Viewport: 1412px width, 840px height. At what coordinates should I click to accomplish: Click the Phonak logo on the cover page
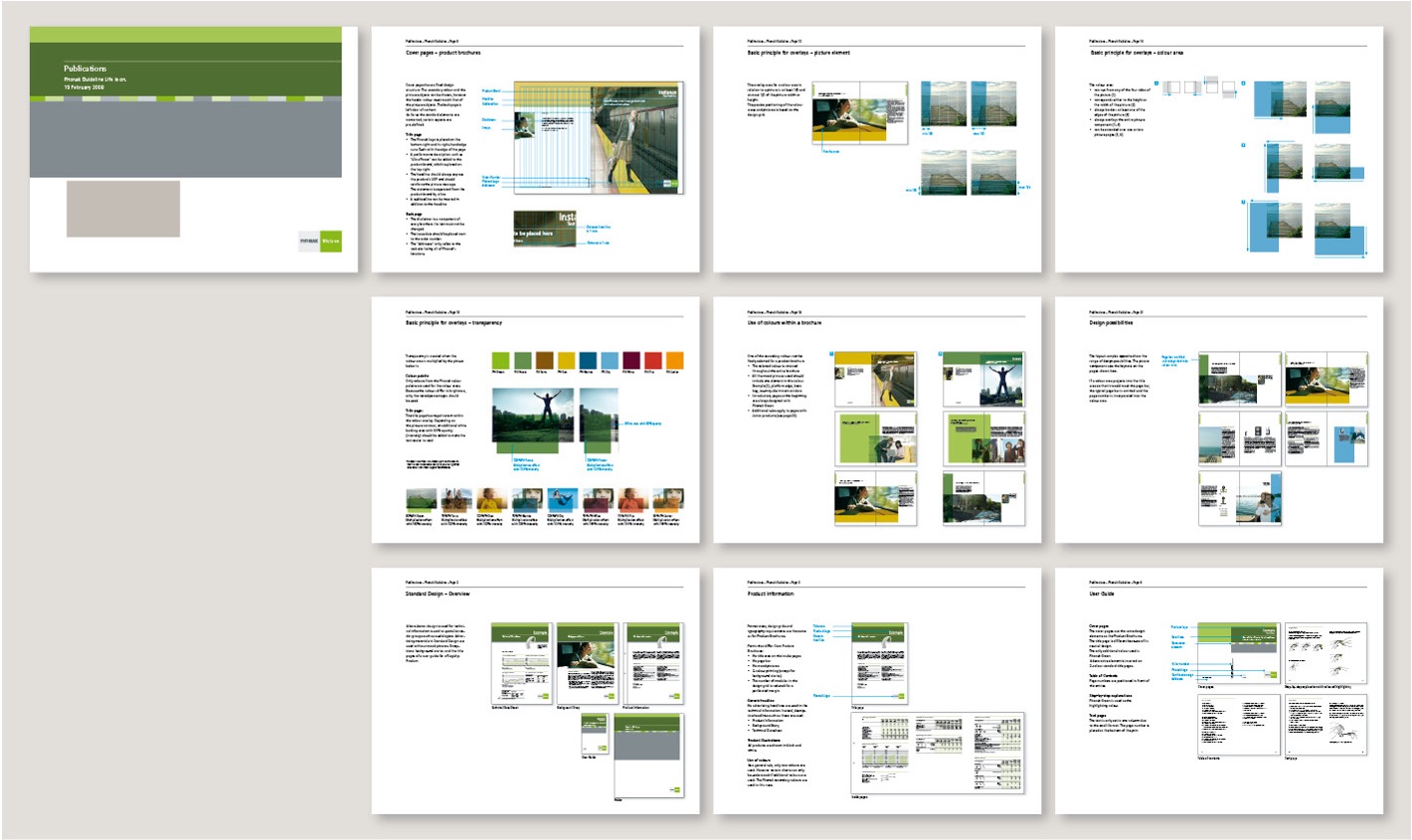tap(320, 242)
